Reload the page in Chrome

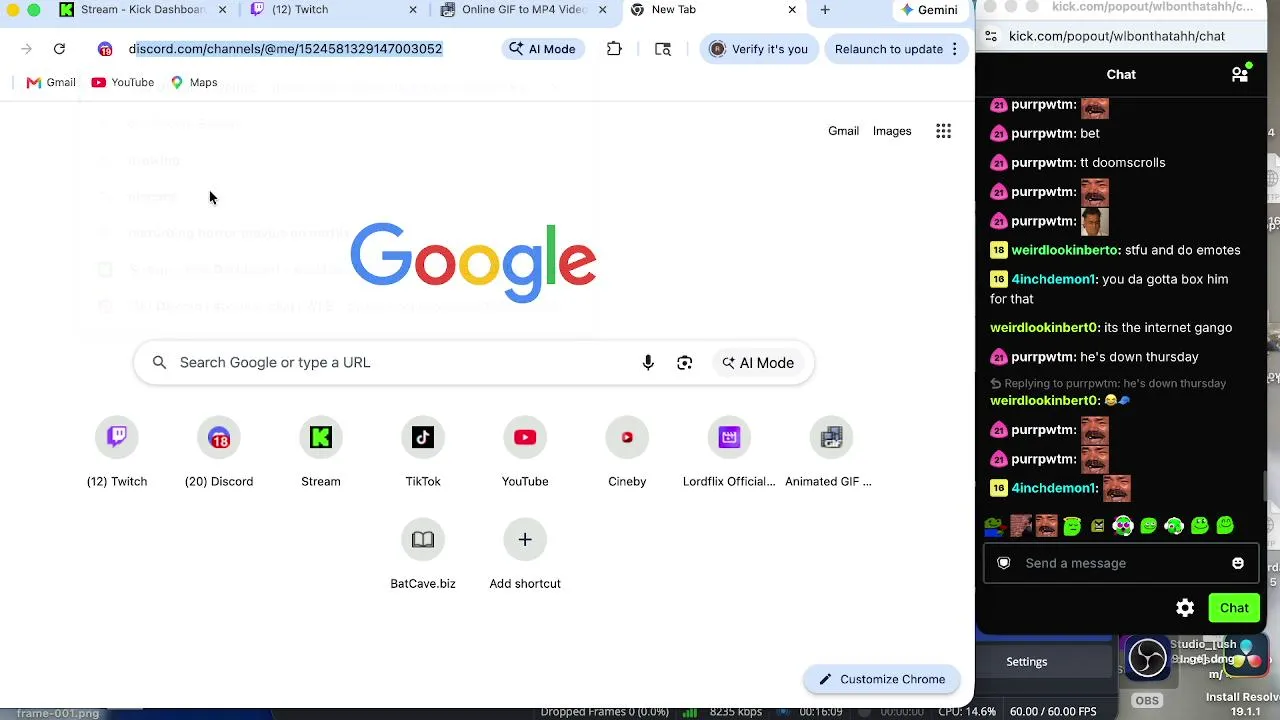[59, 49]
